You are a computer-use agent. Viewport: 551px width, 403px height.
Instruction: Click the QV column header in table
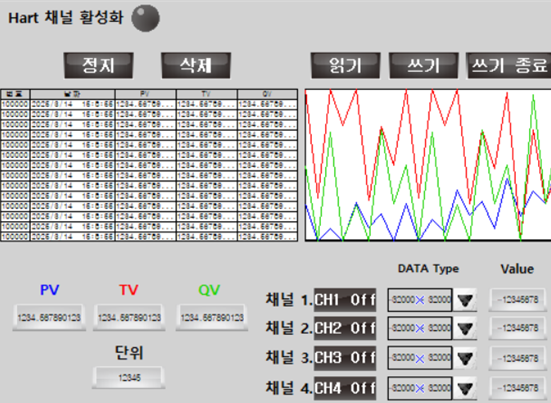267,94
